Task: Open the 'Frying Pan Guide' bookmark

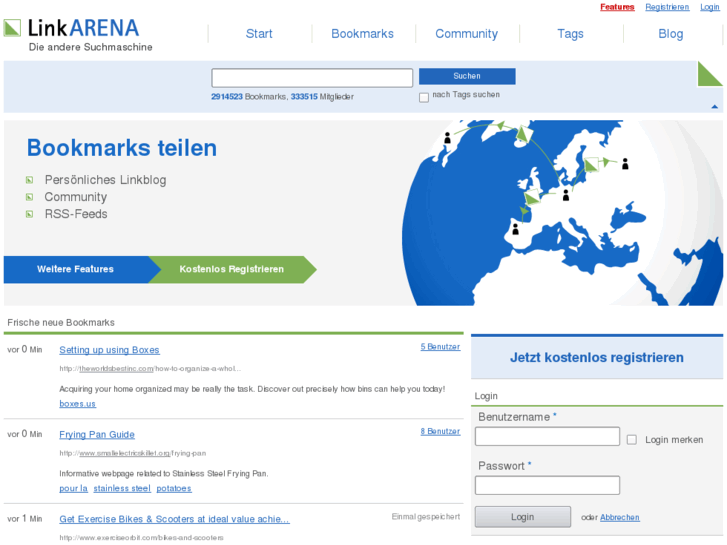Action: 97,435
